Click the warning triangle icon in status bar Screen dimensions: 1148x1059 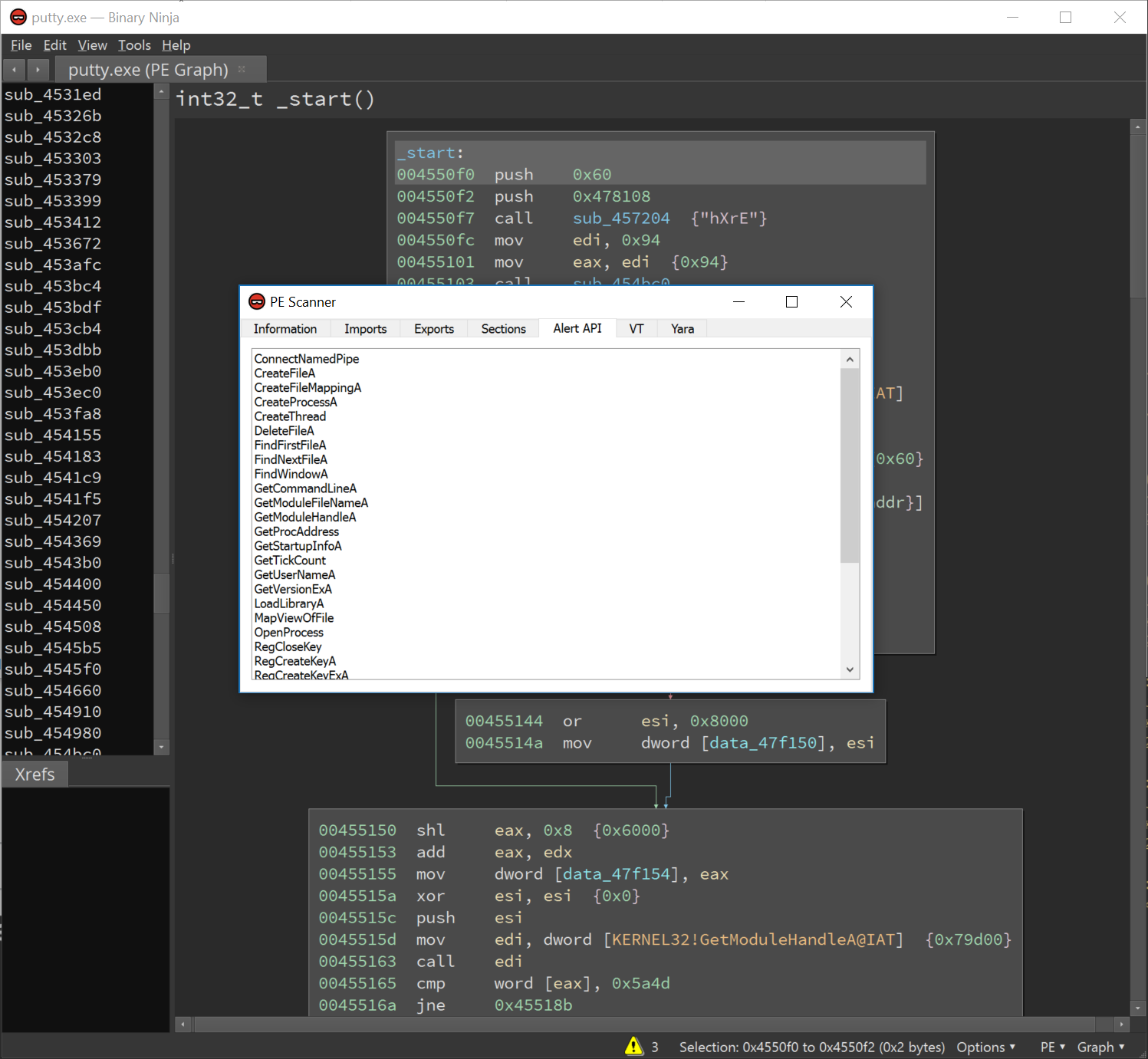tap(633, 1046)
